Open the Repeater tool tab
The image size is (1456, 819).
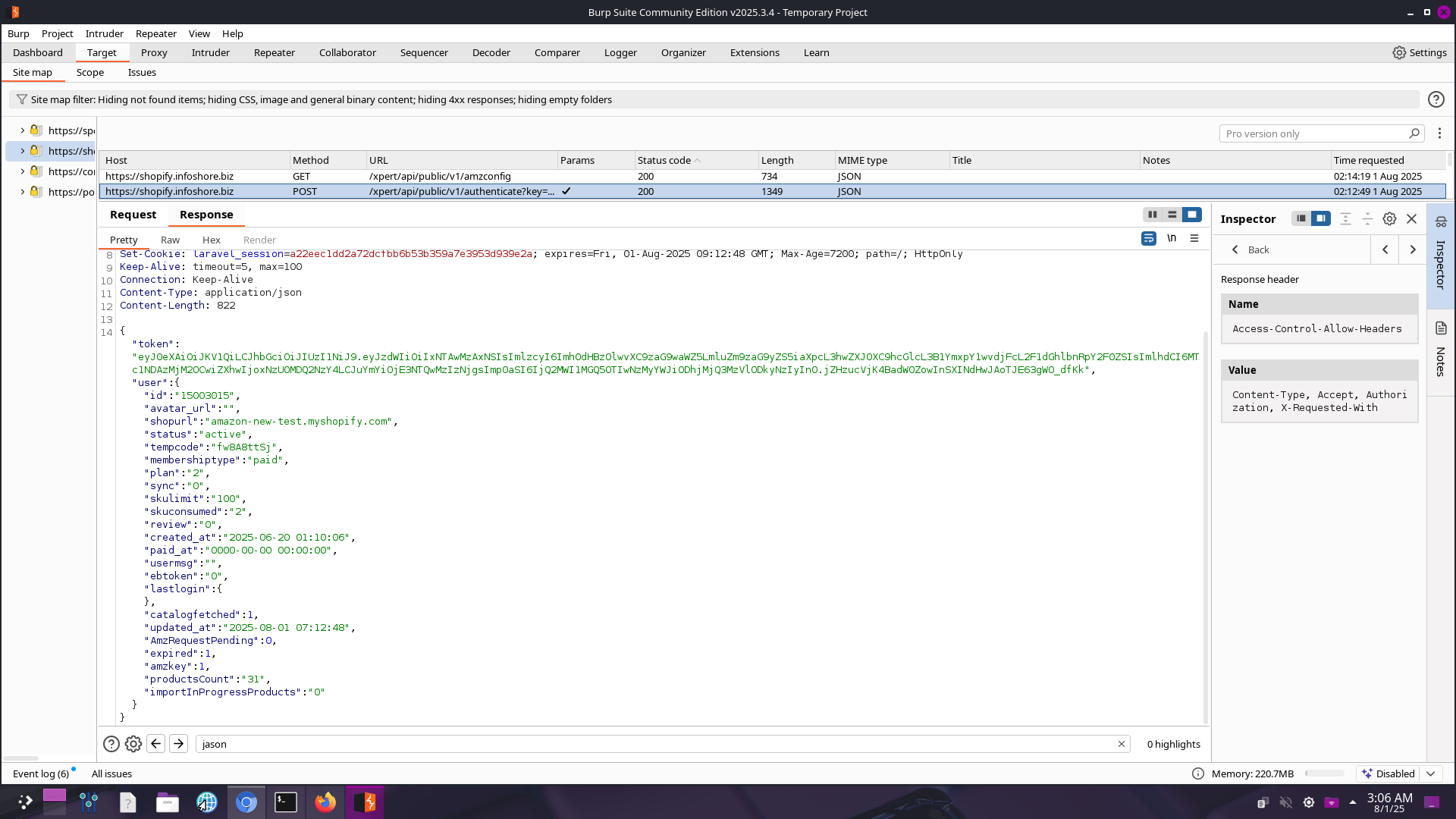pyautogui.click(x=275, y=52)
